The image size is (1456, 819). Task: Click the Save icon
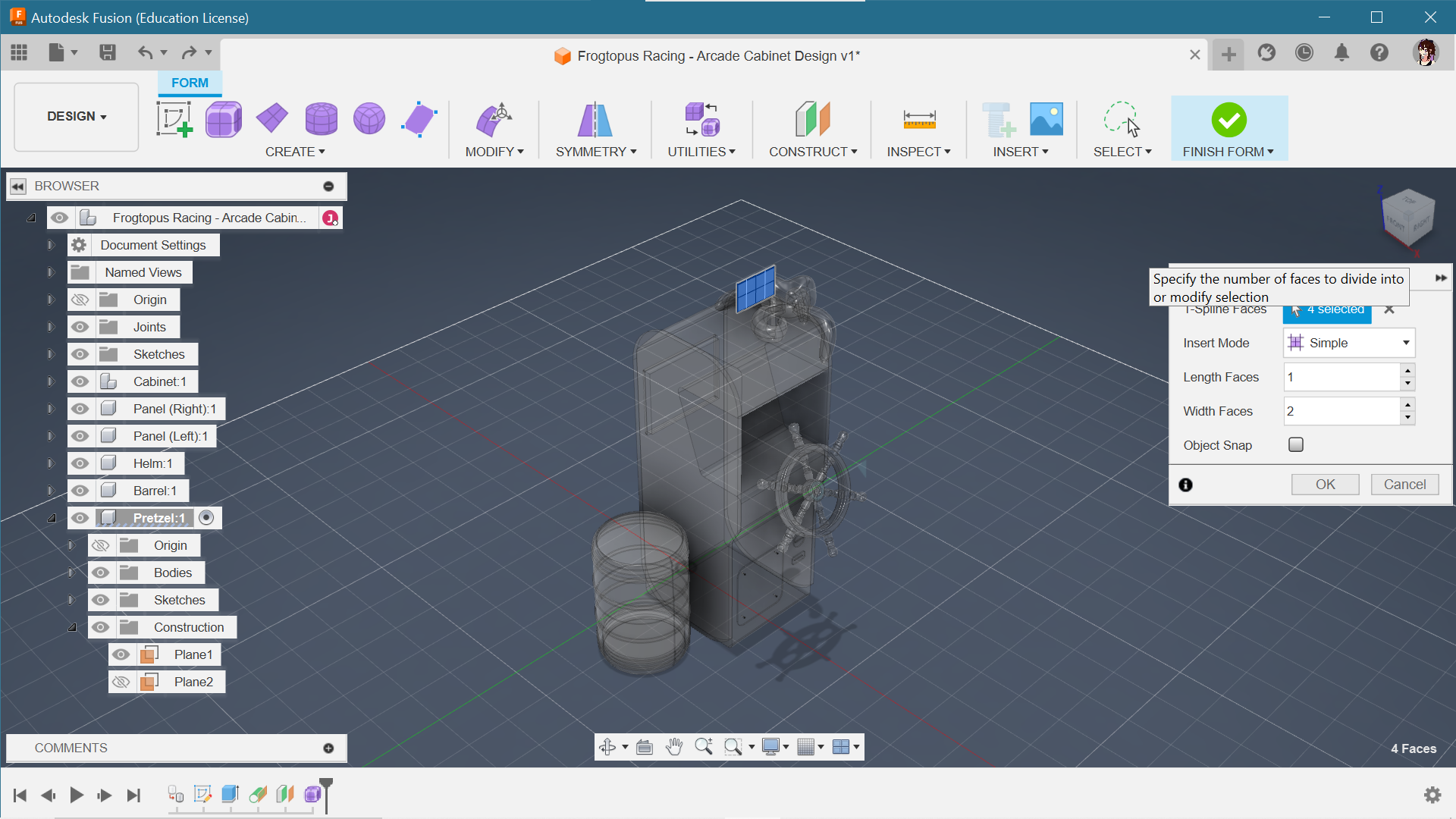click(108, 52)
